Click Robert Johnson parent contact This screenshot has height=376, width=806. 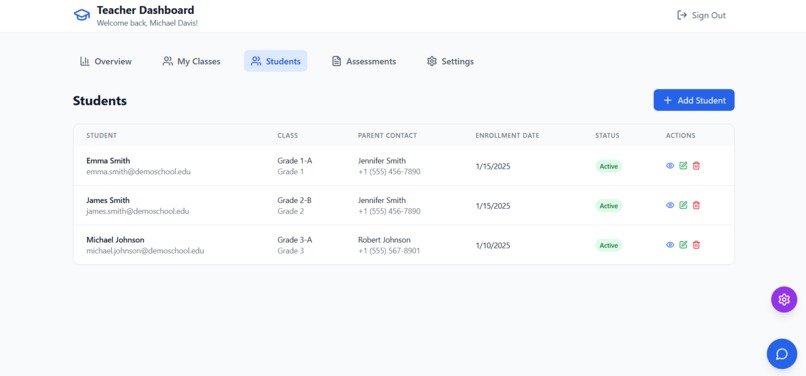pos(384,240)
